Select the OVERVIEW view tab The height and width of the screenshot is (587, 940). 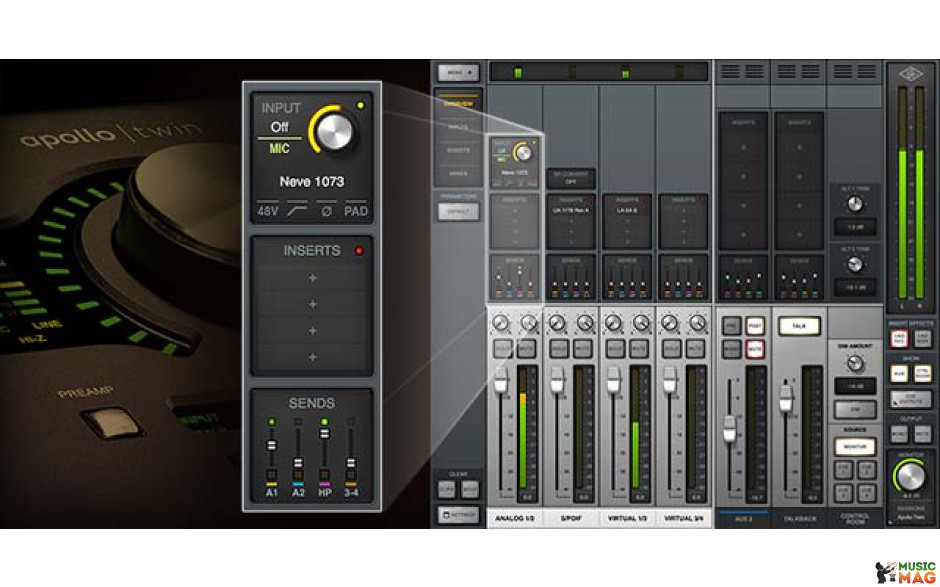coord(458,103)
